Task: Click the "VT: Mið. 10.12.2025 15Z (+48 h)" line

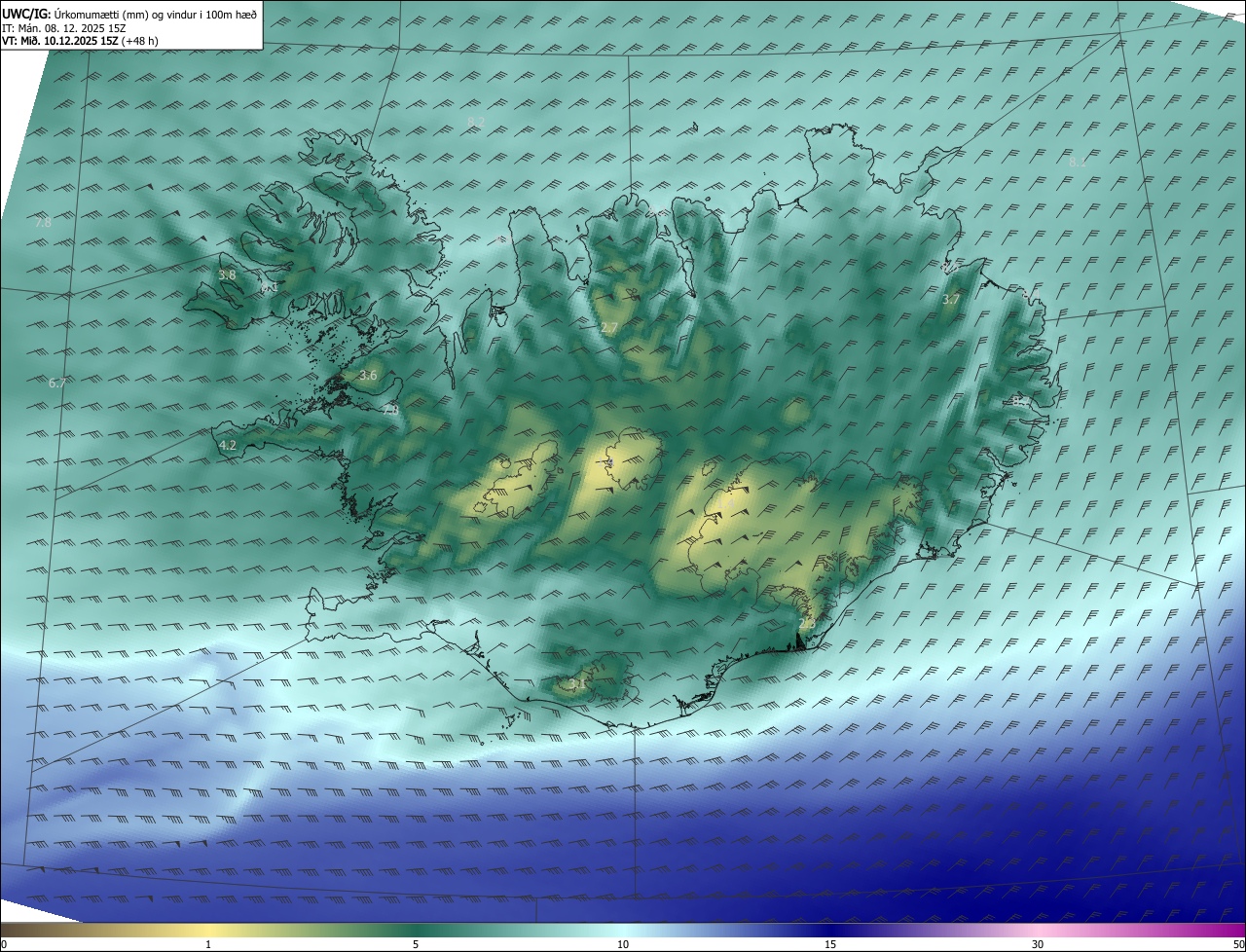Action: pyautogui.click(x=80, y=41)
